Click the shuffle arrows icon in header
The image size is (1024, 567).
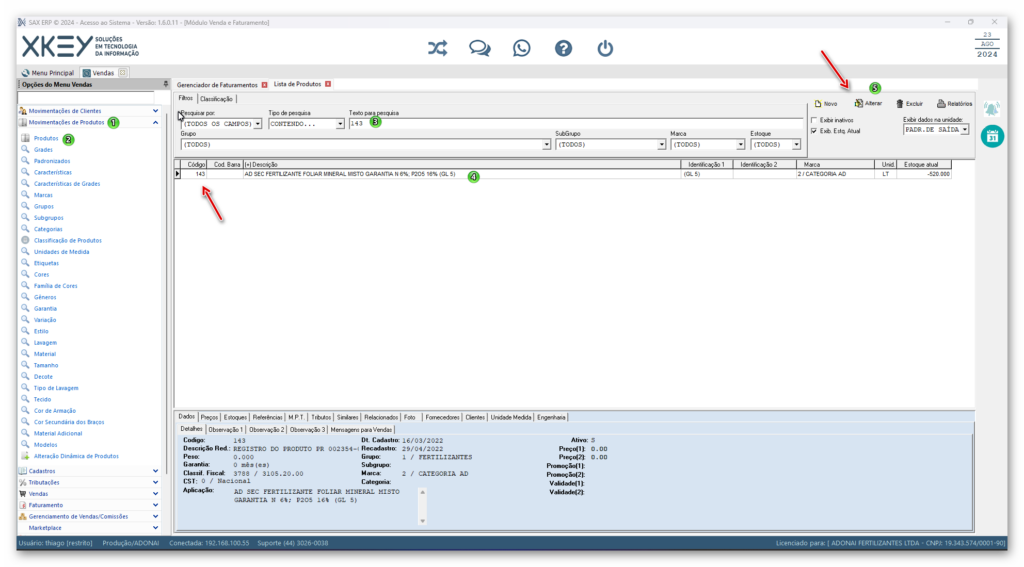(x=438, y=48)
